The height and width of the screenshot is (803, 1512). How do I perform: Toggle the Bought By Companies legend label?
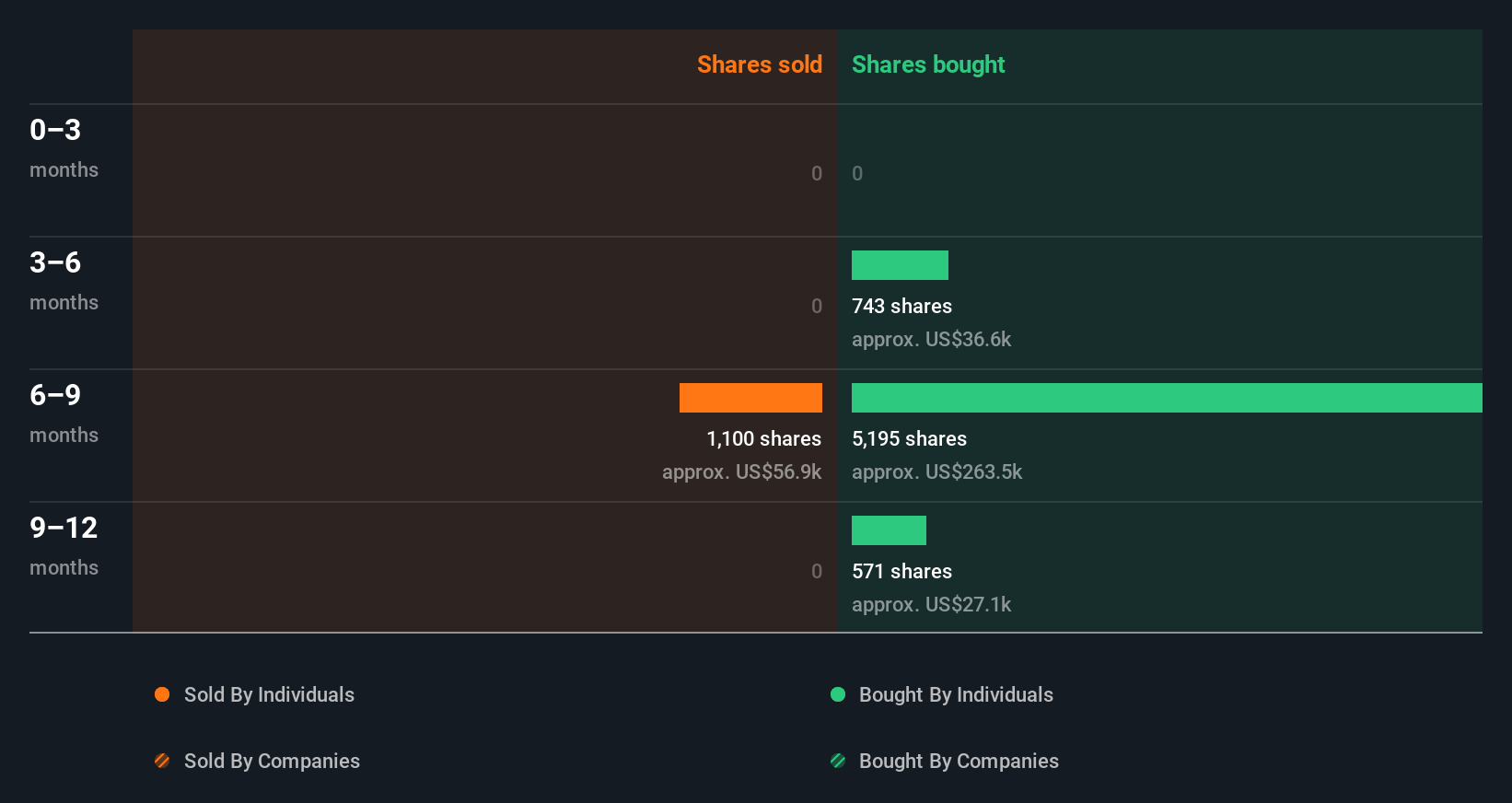[959, 761]
